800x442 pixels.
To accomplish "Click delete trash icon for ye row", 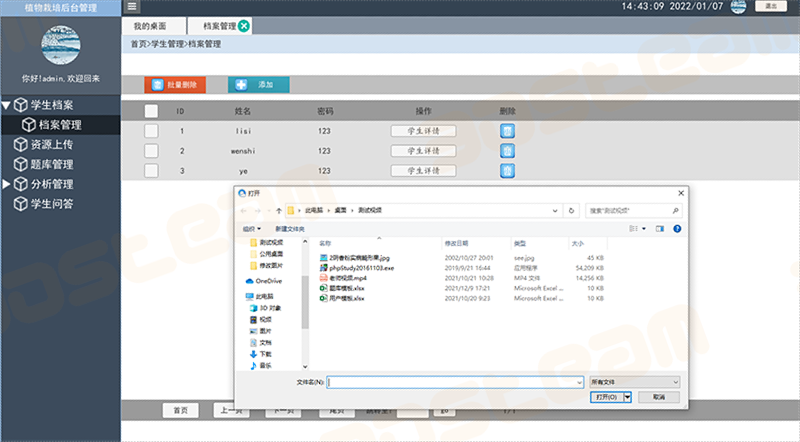I will 507,171.
